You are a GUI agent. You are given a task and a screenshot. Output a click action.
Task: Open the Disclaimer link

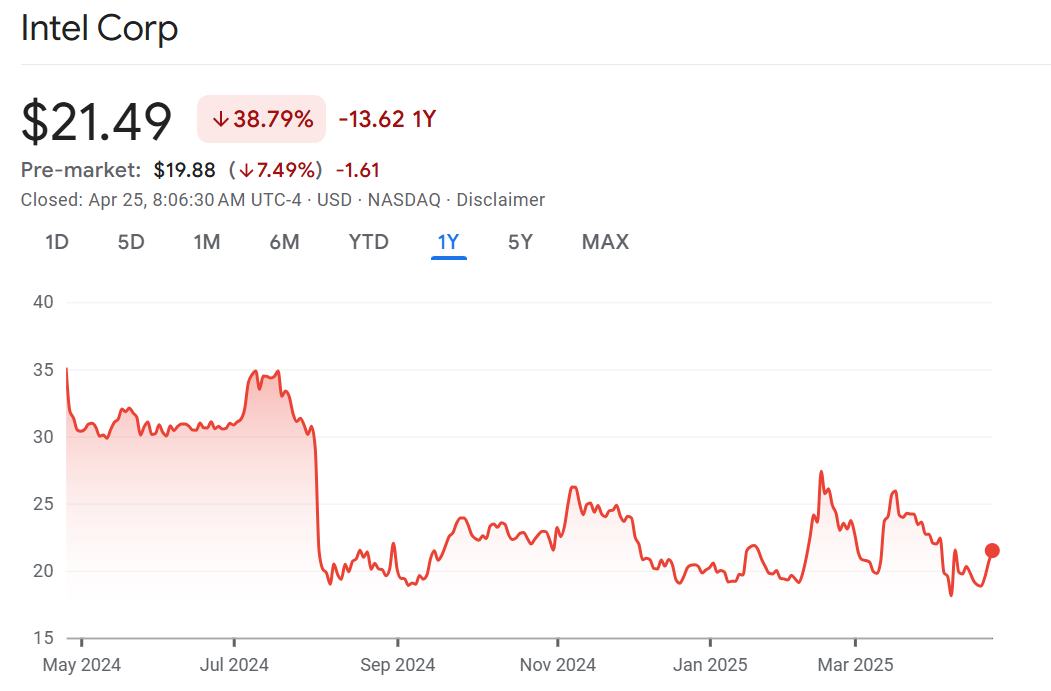[x=500, y=200]
